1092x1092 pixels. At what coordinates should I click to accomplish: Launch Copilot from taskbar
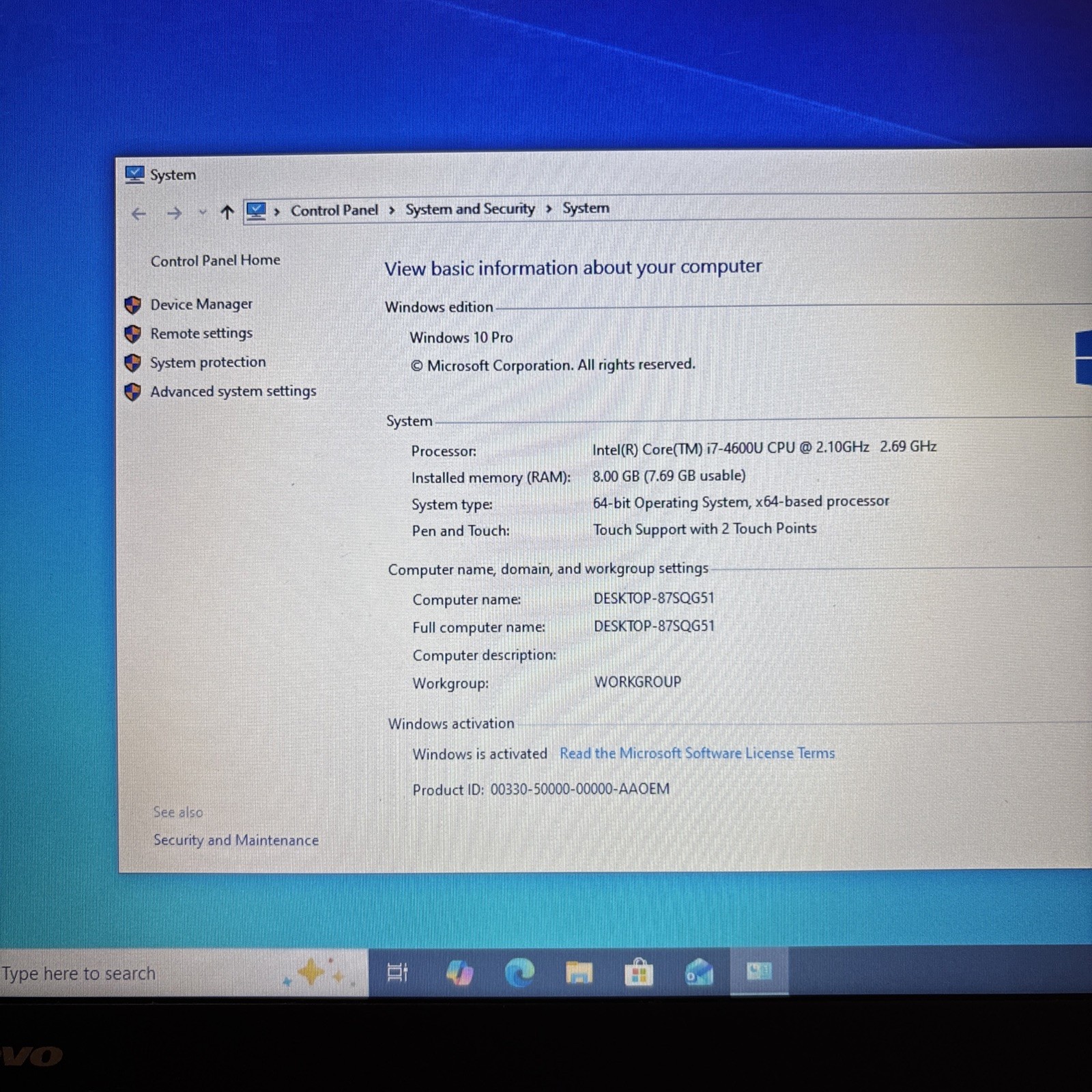pos(459,973)
